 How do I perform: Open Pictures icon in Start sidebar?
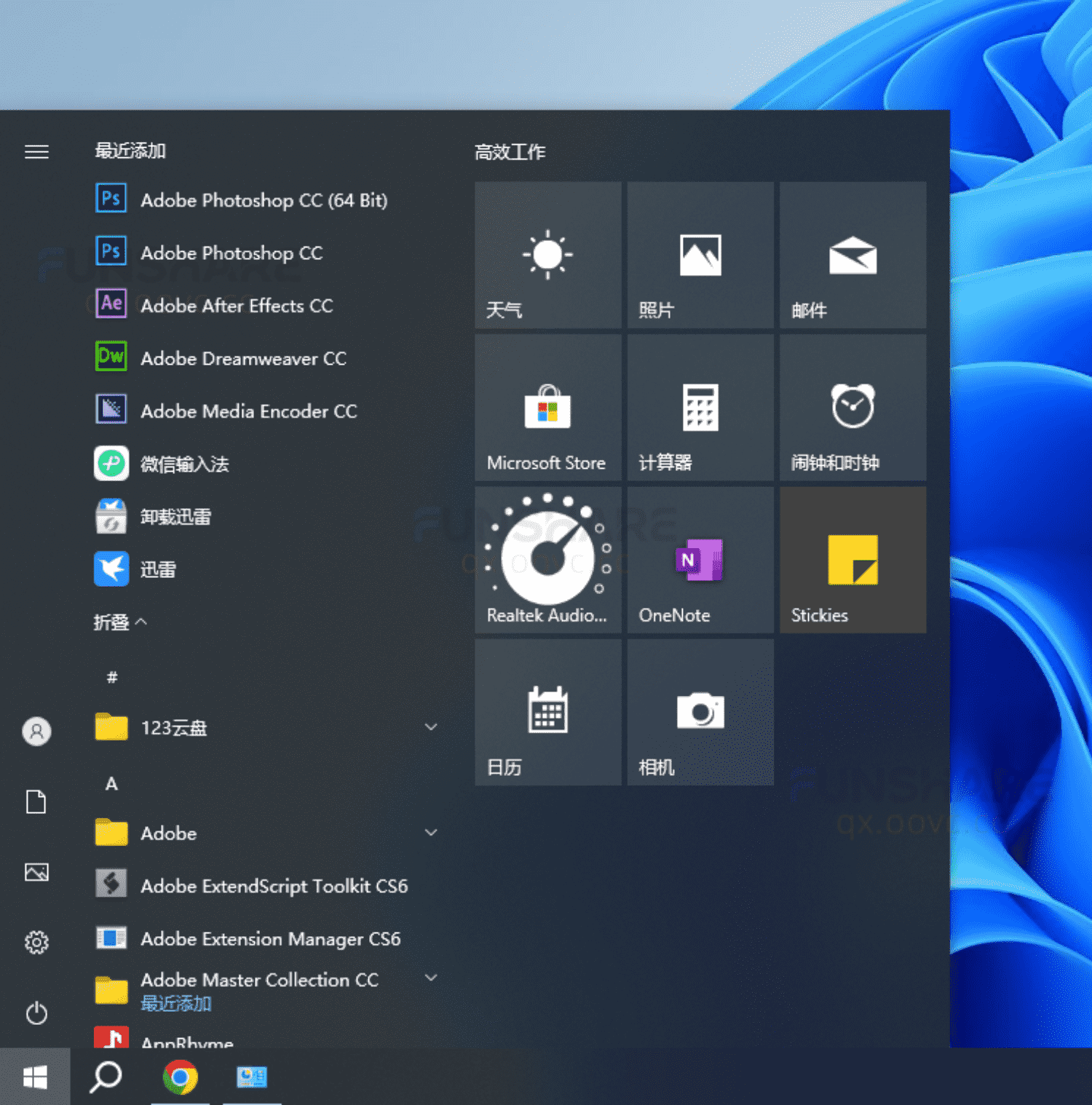tap(36, 872)
